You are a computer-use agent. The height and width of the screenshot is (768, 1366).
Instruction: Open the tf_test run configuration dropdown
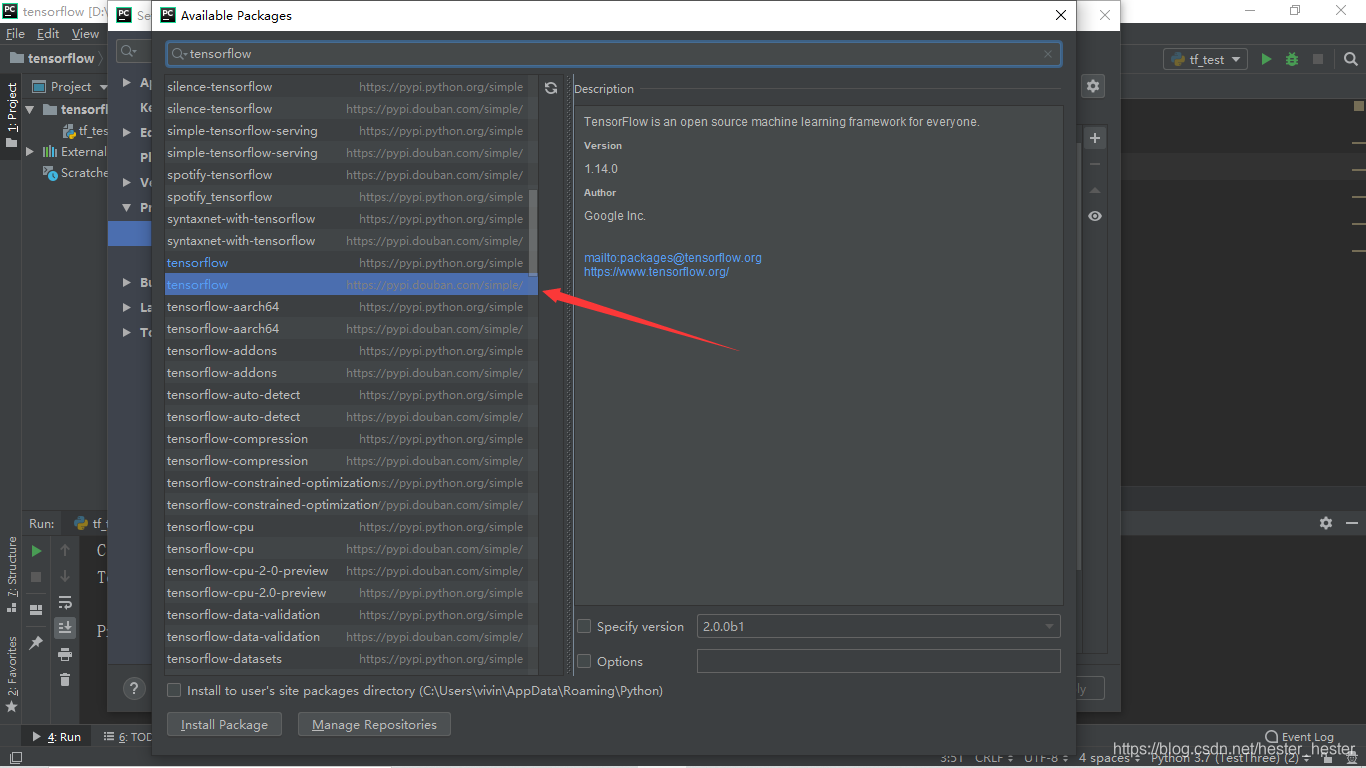coord(1206,59)
